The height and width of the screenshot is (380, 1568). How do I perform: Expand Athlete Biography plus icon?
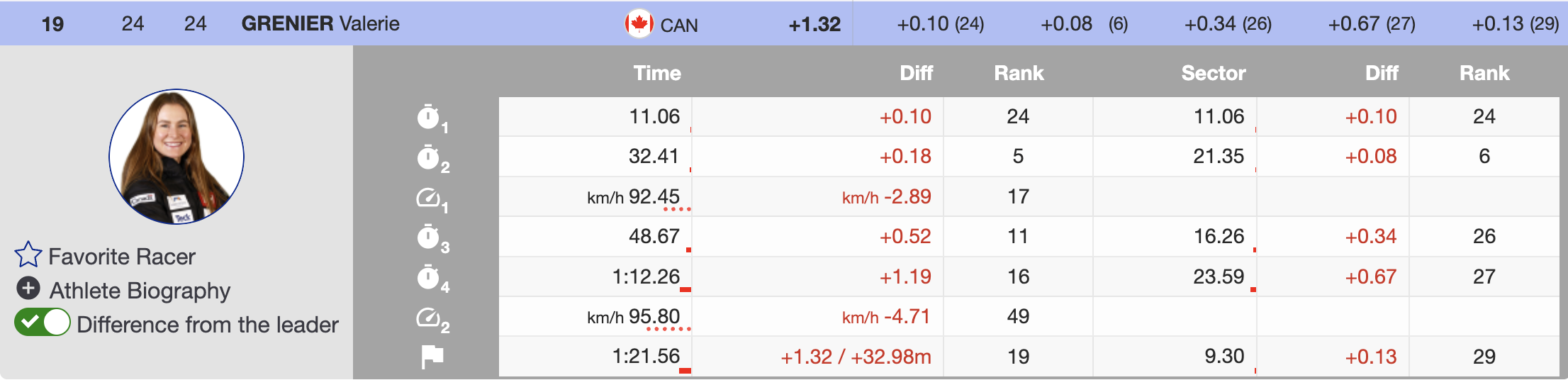28,289
